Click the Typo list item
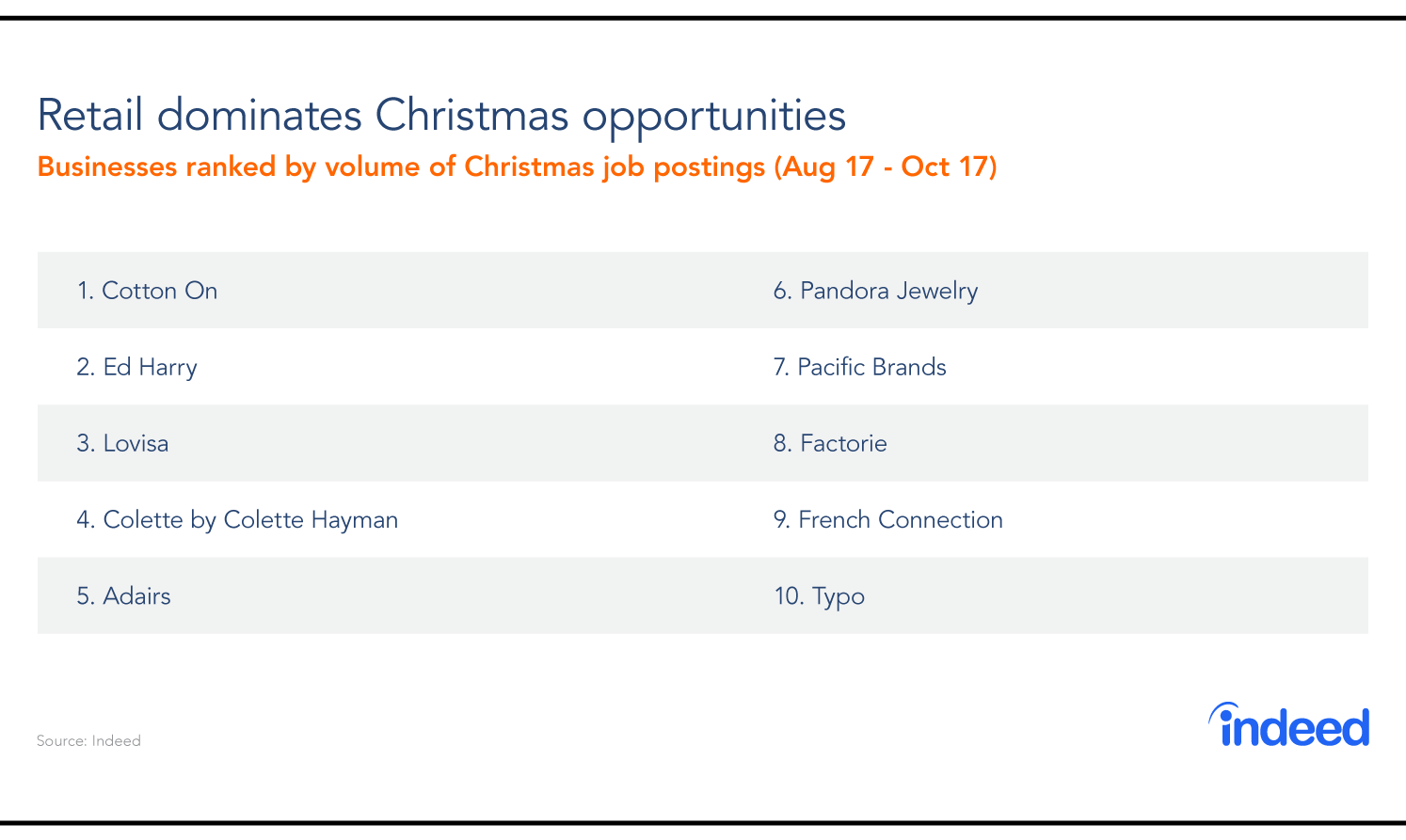The width and height of the screenshot is (1406, 840). 819,596
